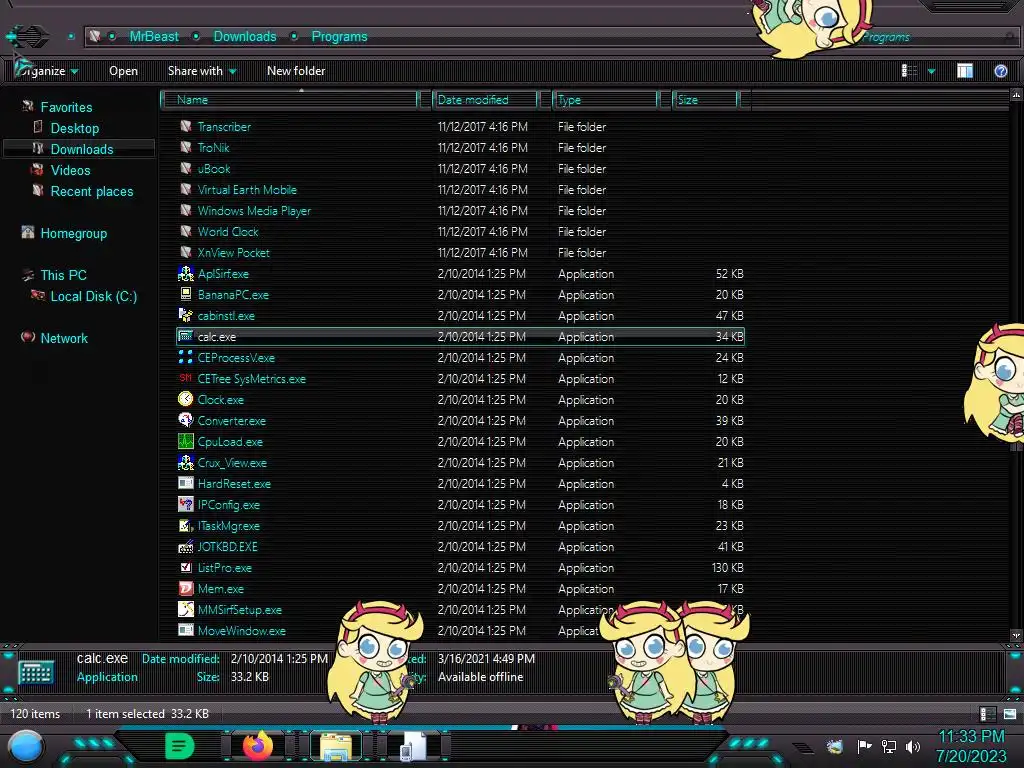
Task: Navigate to Downloads breadcrumb in address bar
Action: (245, 37)
